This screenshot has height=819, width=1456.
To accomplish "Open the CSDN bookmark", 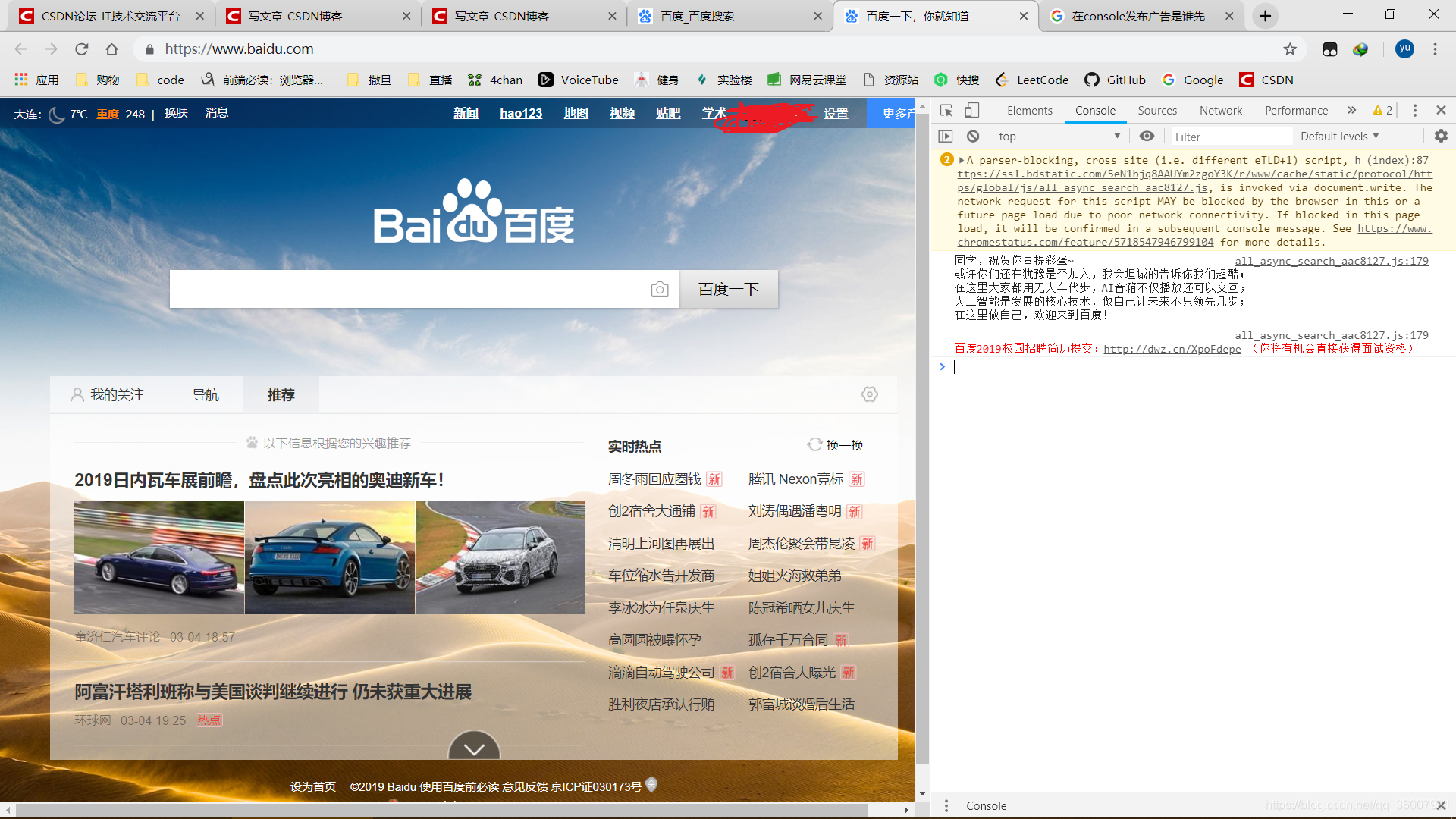I will pos(1266,80).
